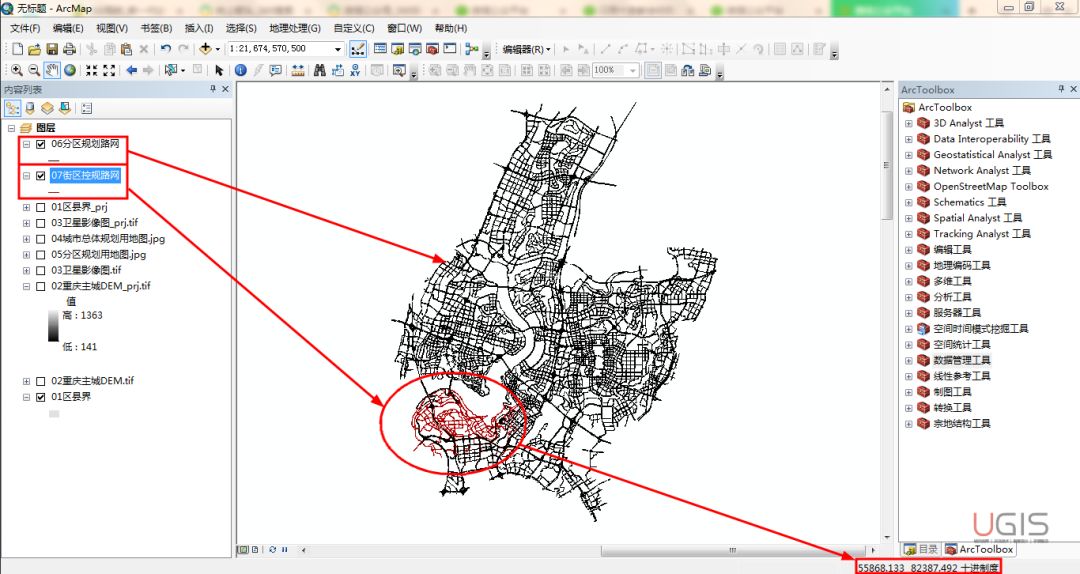Click the Add Data button icon
The image size is (1080, 574).
[207, 49]
